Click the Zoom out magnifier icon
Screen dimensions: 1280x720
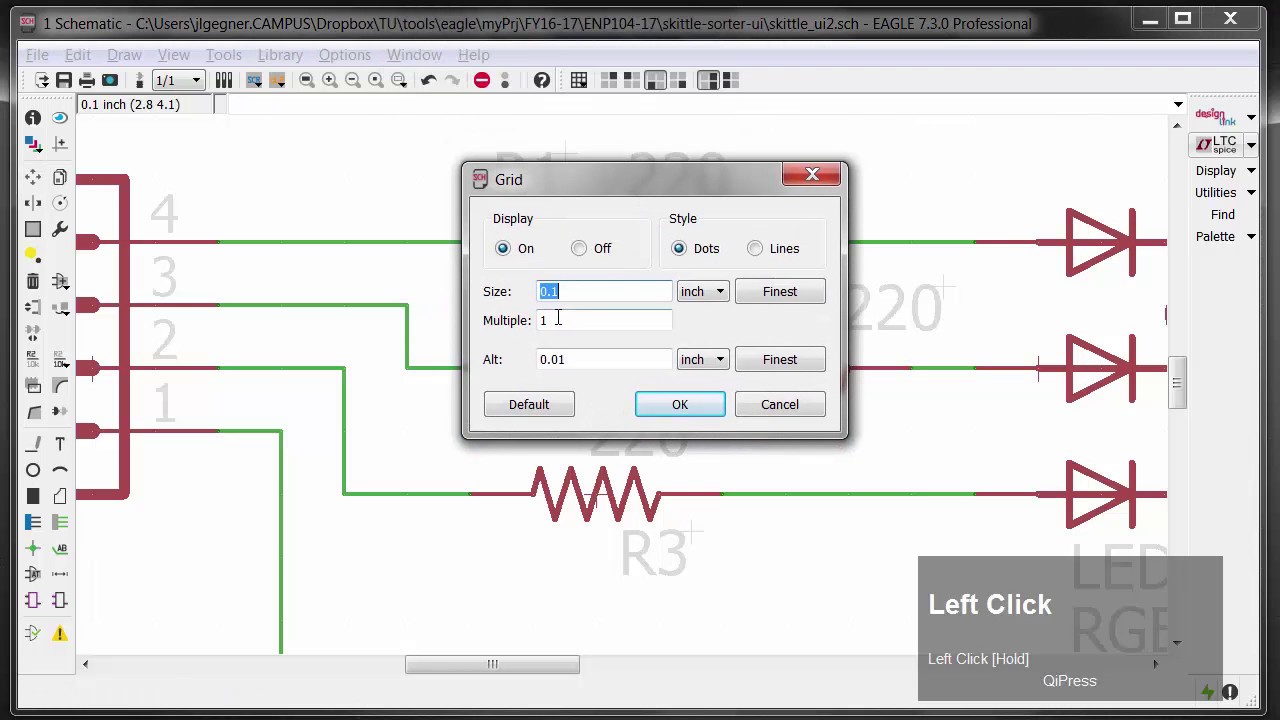[x=353, y=80]
